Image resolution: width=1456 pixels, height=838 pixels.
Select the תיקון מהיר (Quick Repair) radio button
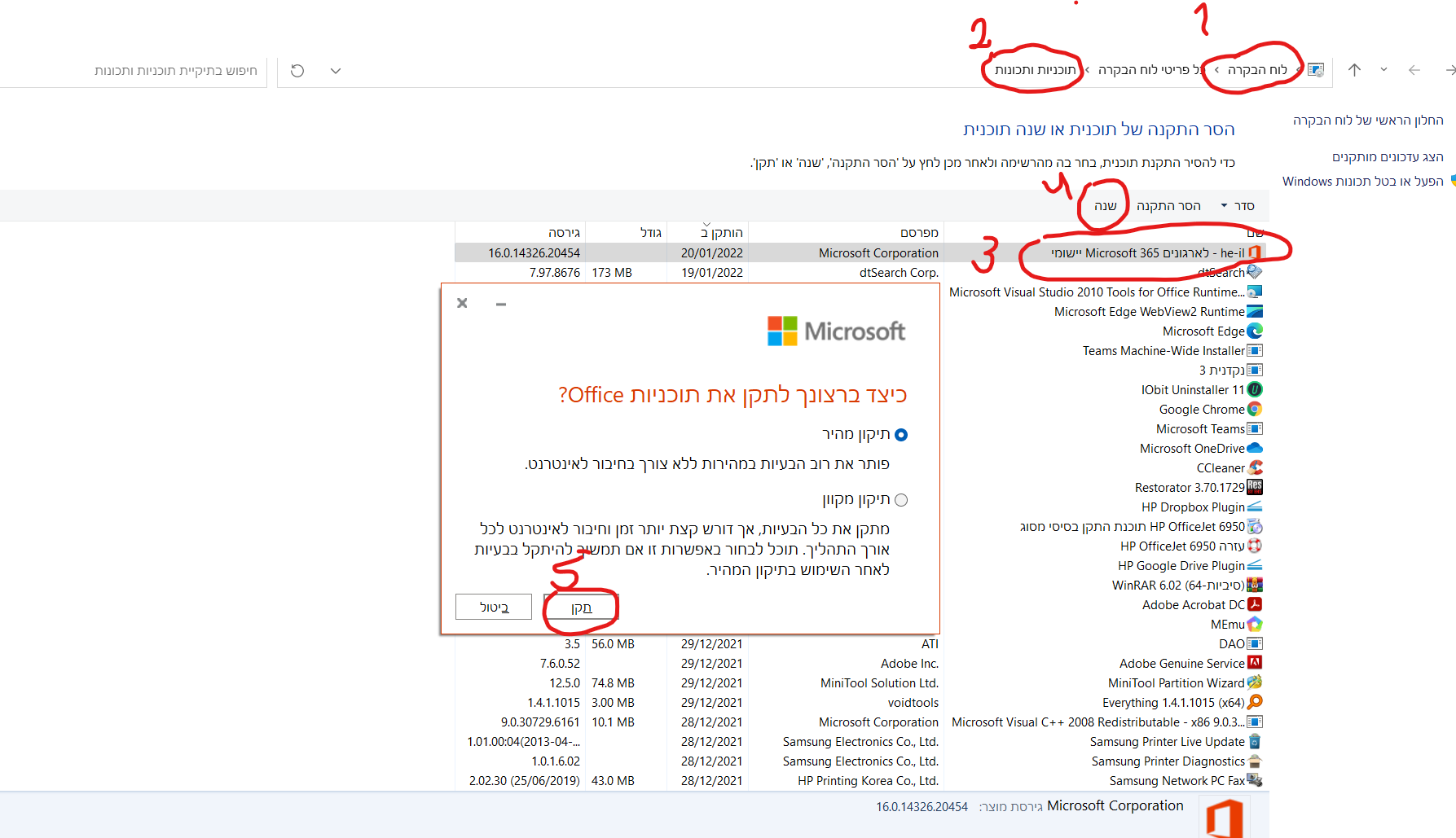901,435
